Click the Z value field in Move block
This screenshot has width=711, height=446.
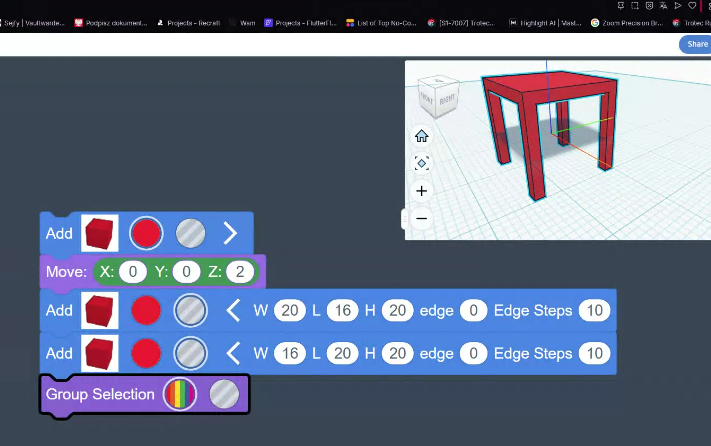(x=240, y=271)
